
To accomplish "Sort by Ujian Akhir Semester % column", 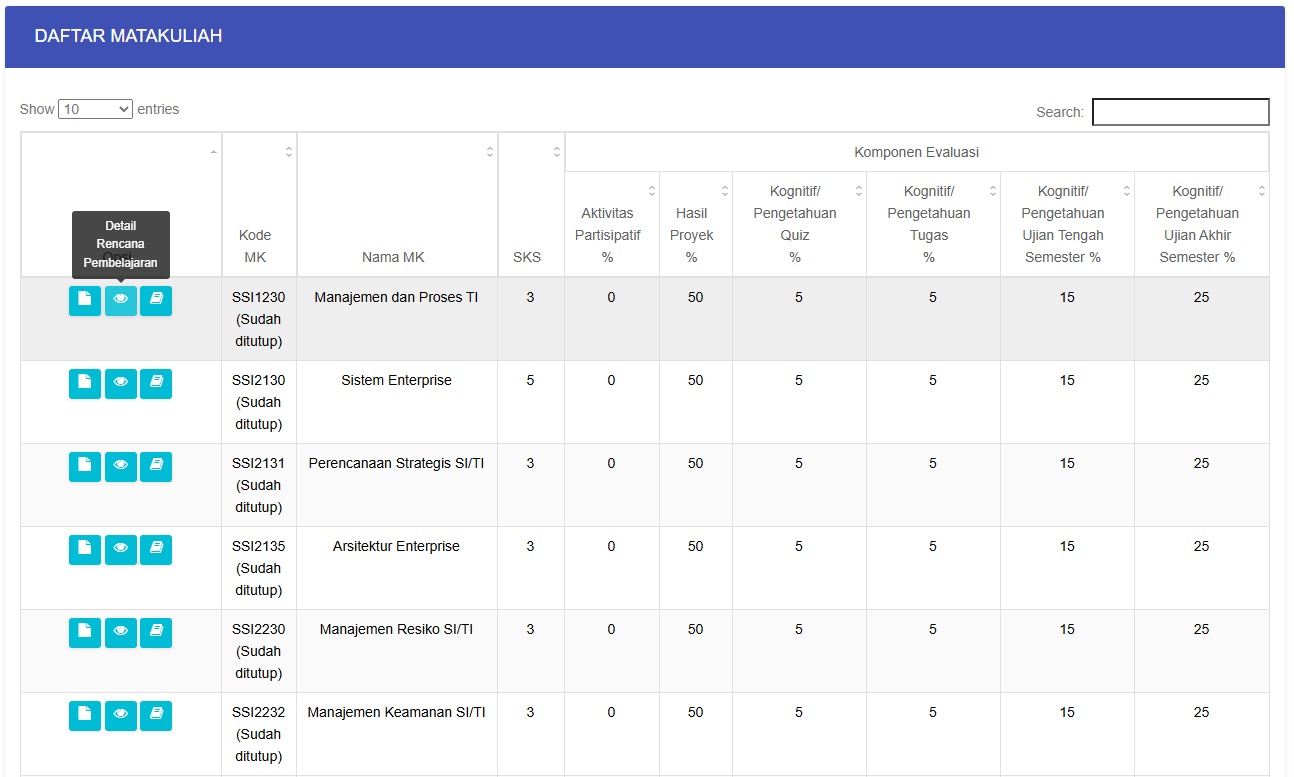I will pyautogui.click(x=1201, y=224).
